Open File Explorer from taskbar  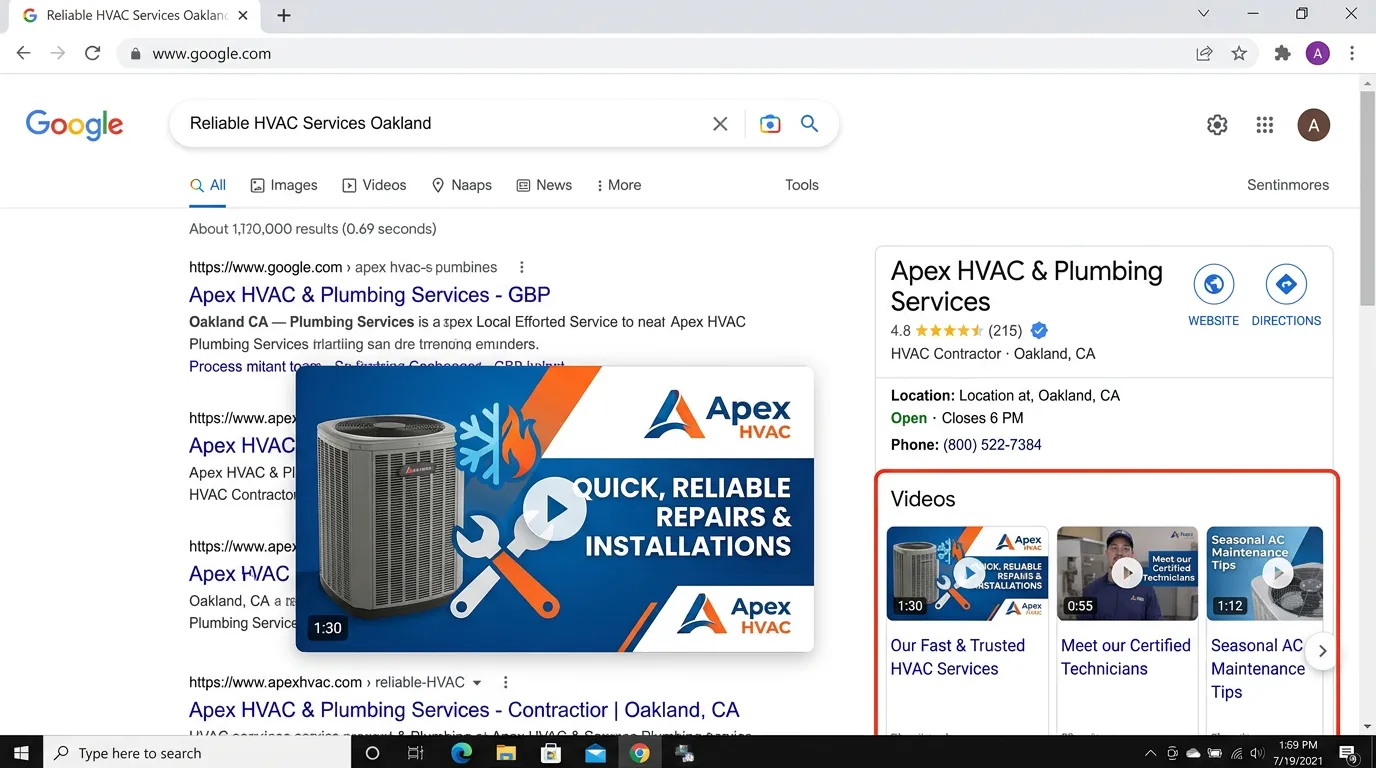pyautogui.click(x=506, y=753)
